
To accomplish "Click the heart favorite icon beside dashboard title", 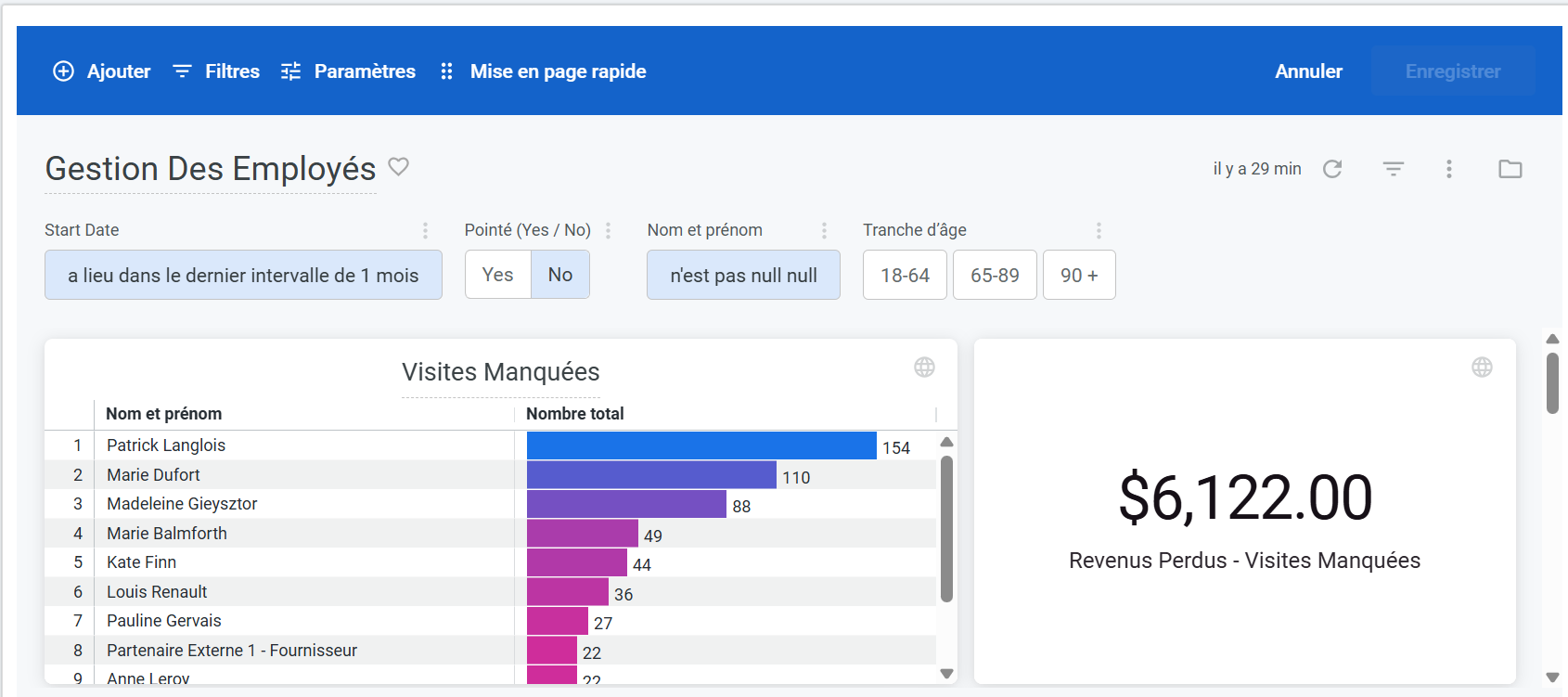I will pos(398,167).
